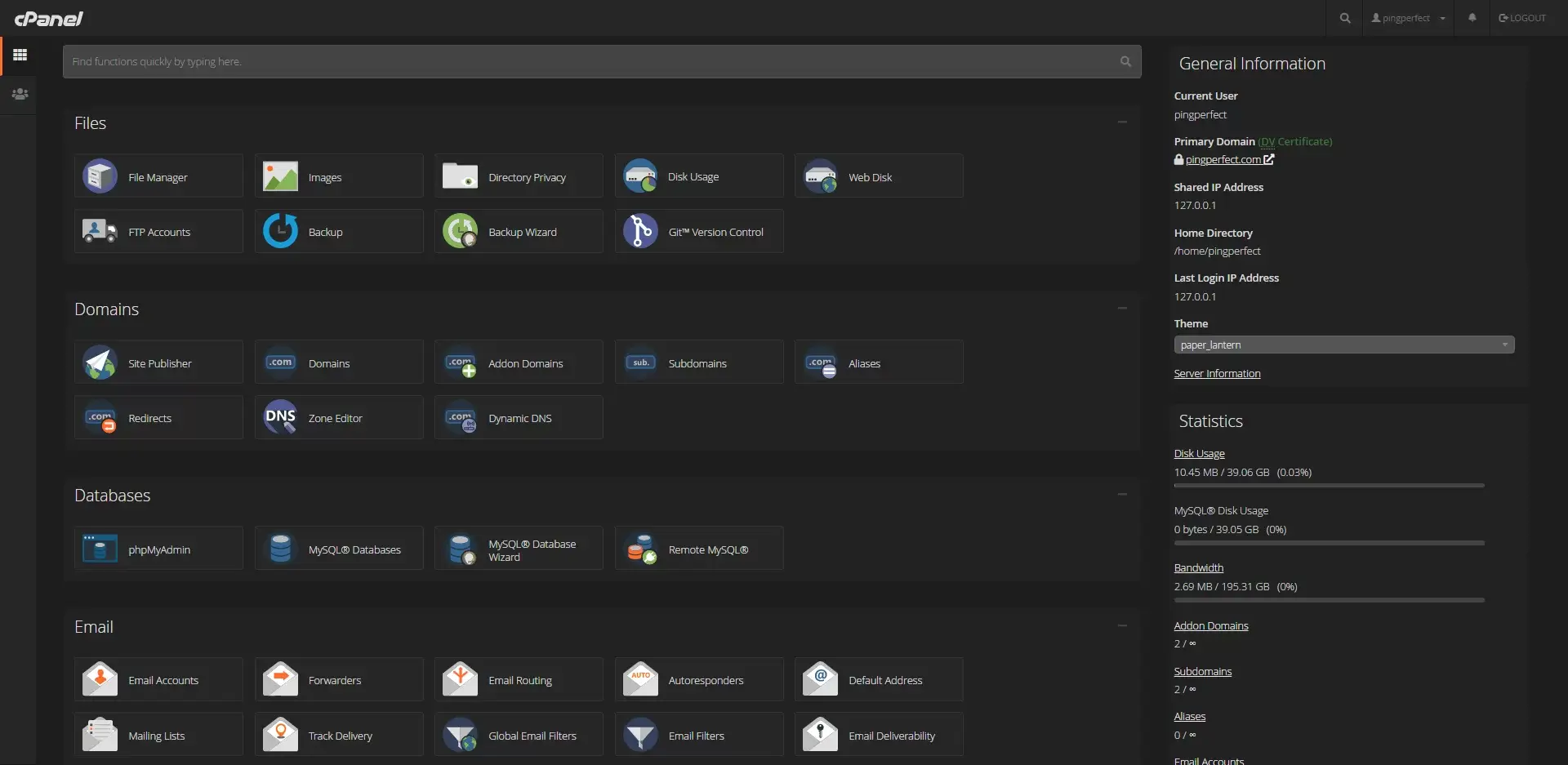Click the notifications bell icon
The width and height of the screenshot is (1568, 765).
[1472, 18]
